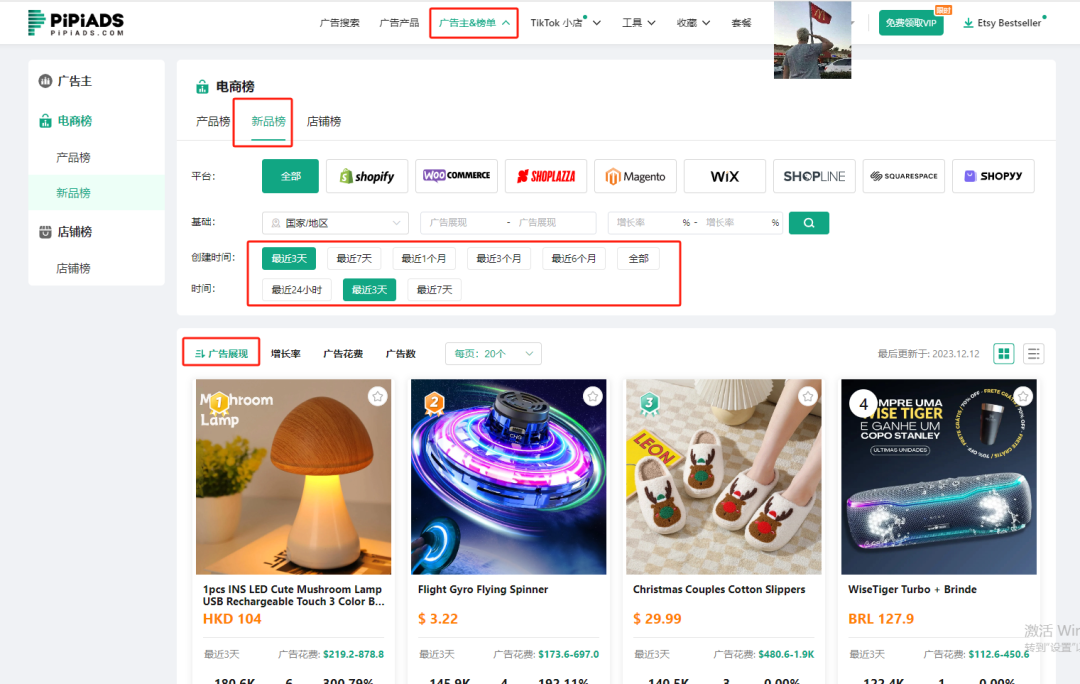Click the 电商榜 sidebar shop icon
1080x684 pixels.
45,121
